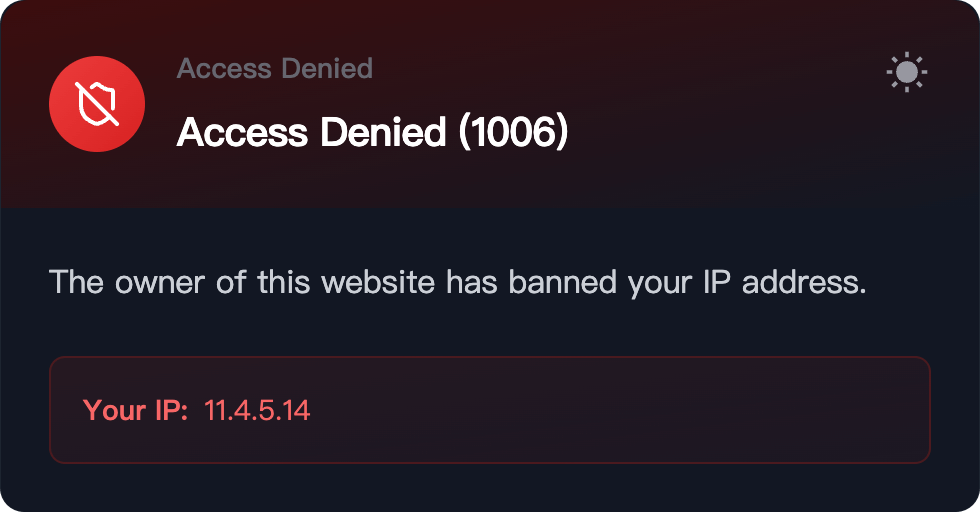This screenshot has height=512, width=980.
Task: Select the Access Denied (1006) heading
Action: coord(372,132)
